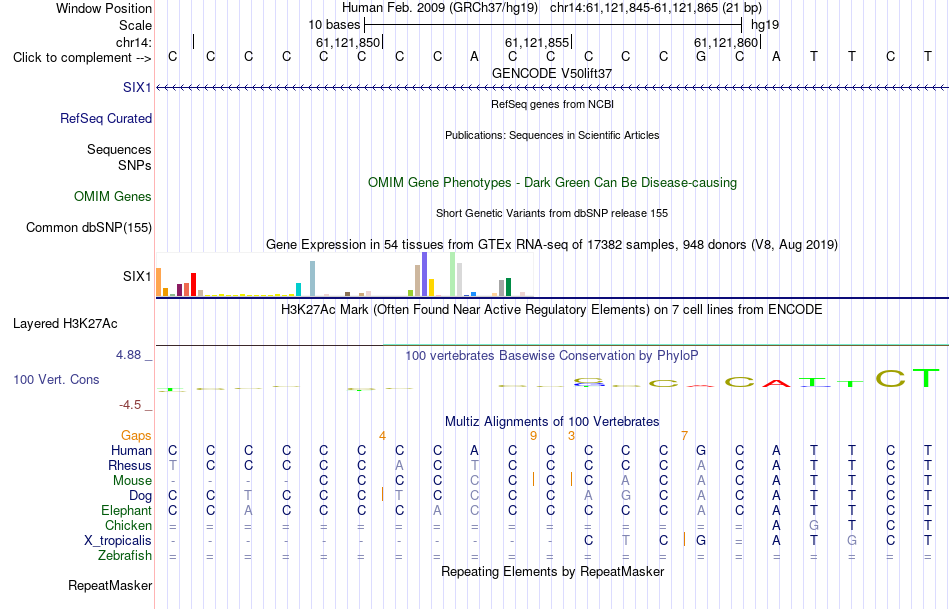The height and width of the screenshot is (609, 950).
Task: Click 'Publications: Sequences in Scientific Articles' title
Action: tap(552, 135)
